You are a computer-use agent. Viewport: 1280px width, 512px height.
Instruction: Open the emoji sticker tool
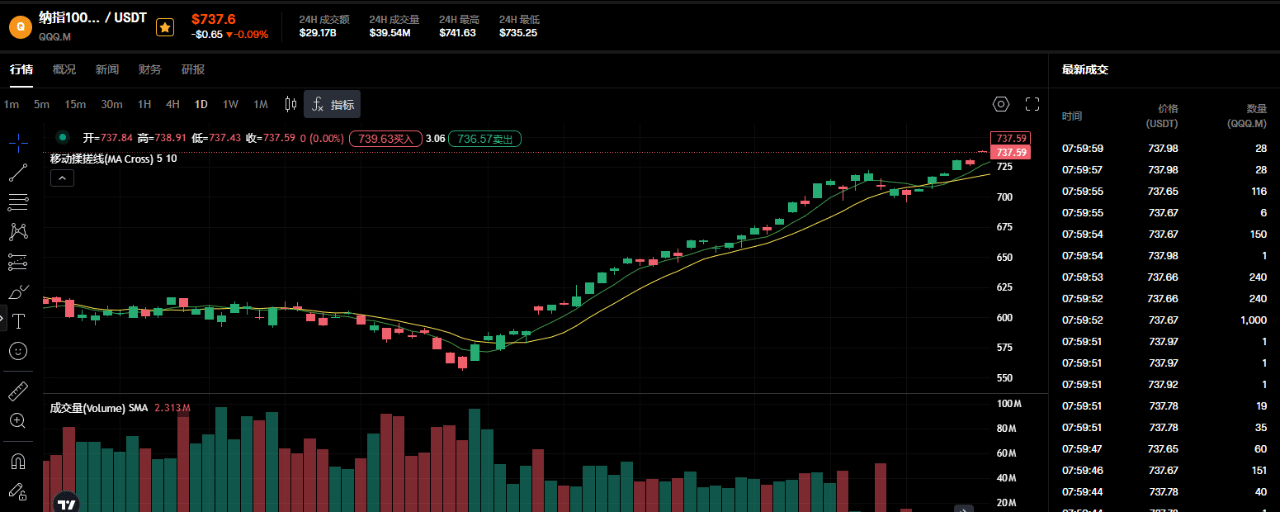[x=18, y=351]
